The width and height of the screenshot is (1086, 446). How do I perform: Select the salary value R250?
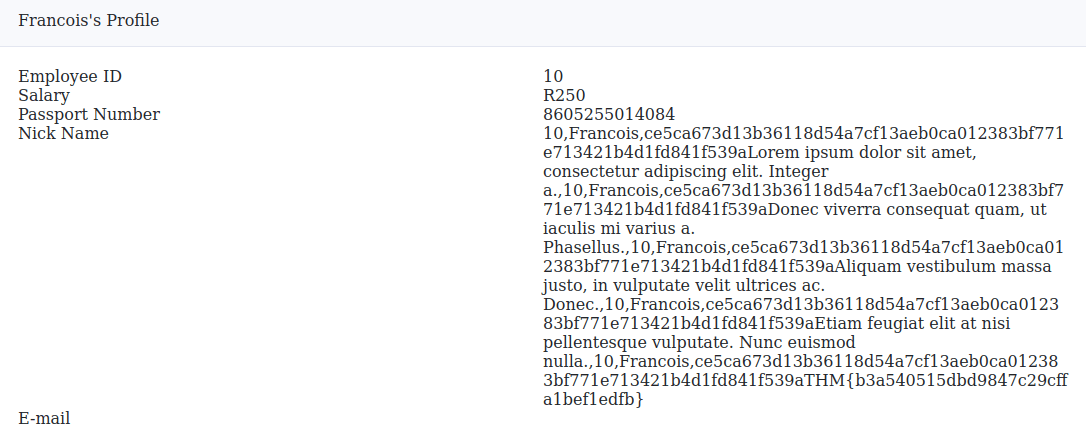point(564,95)
